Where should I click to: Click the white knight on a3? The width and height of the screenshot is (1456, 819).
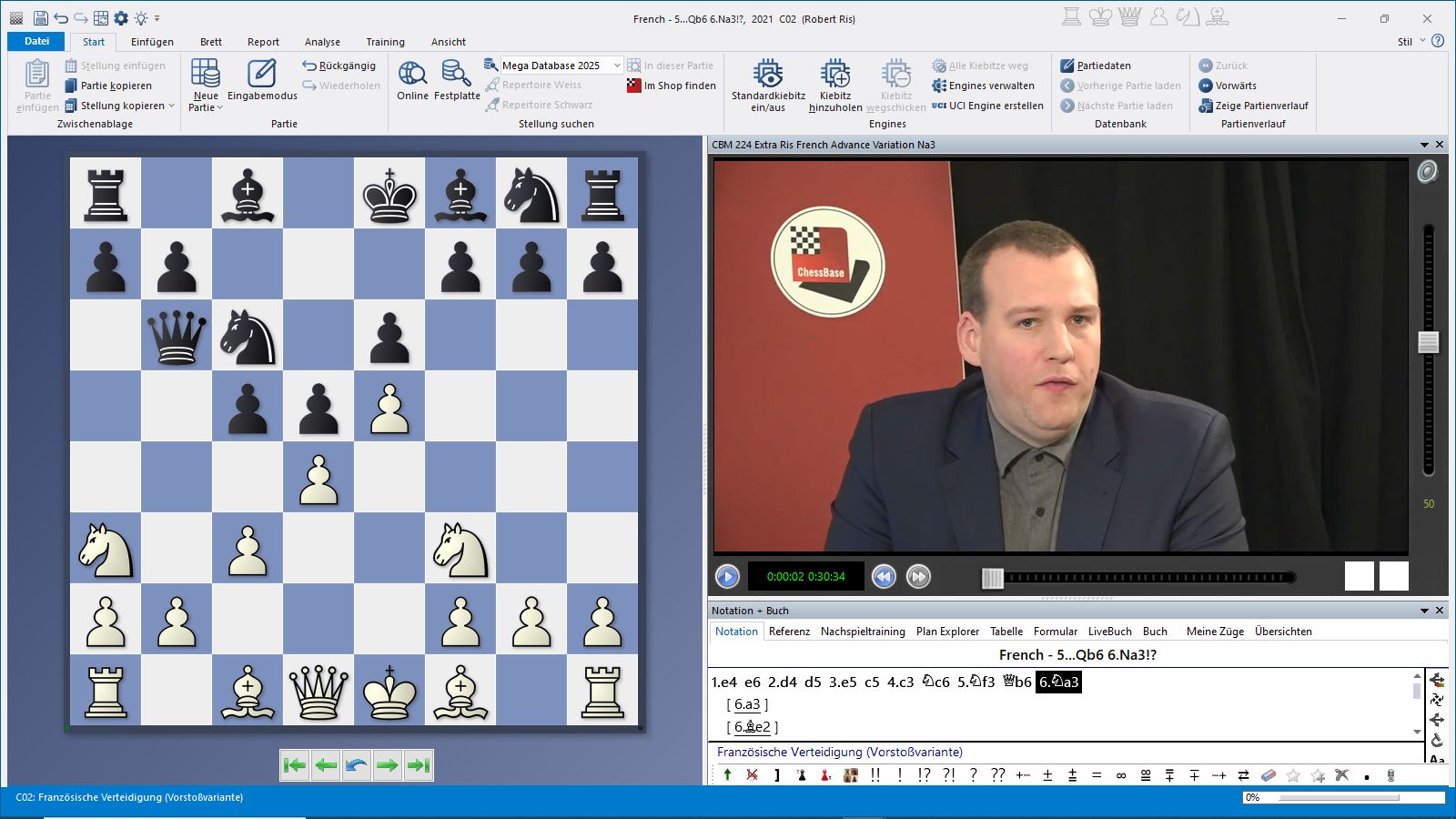[x=106, y=551]
